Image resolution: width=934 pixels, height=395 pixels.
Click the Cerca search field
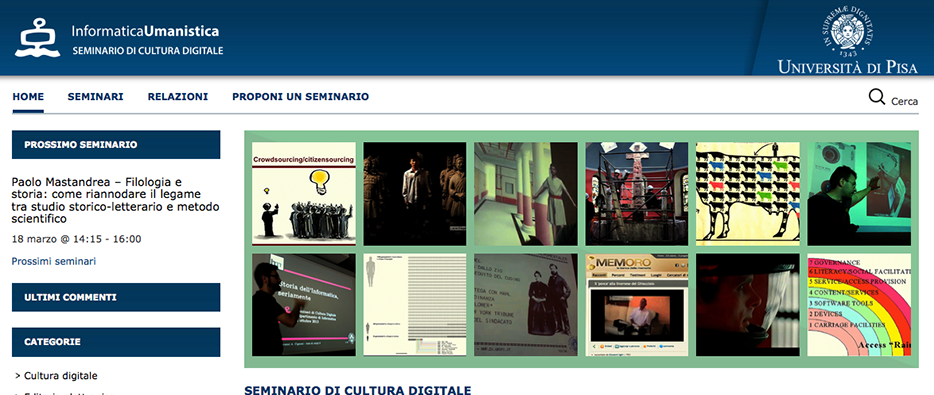[904, 101]
